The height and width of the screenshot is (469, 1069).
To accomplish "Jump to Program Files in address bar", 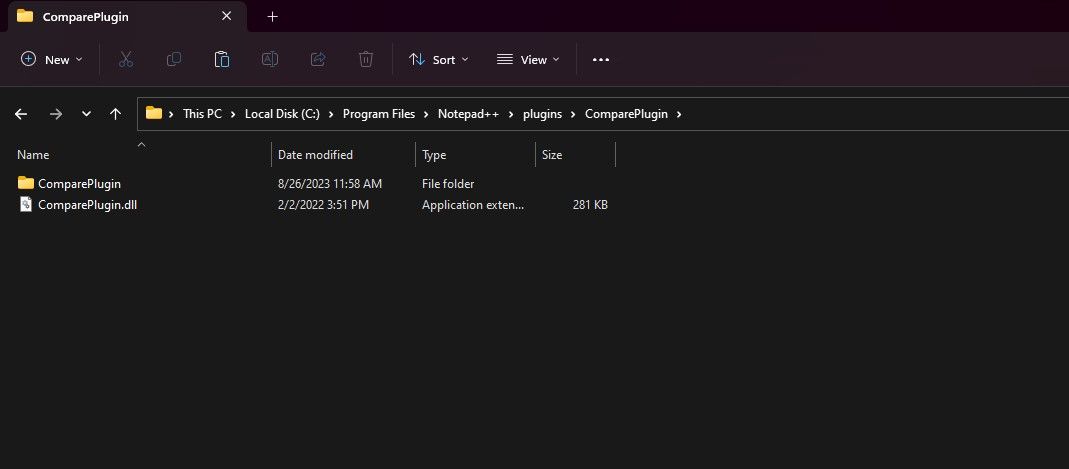I will 378,114.
